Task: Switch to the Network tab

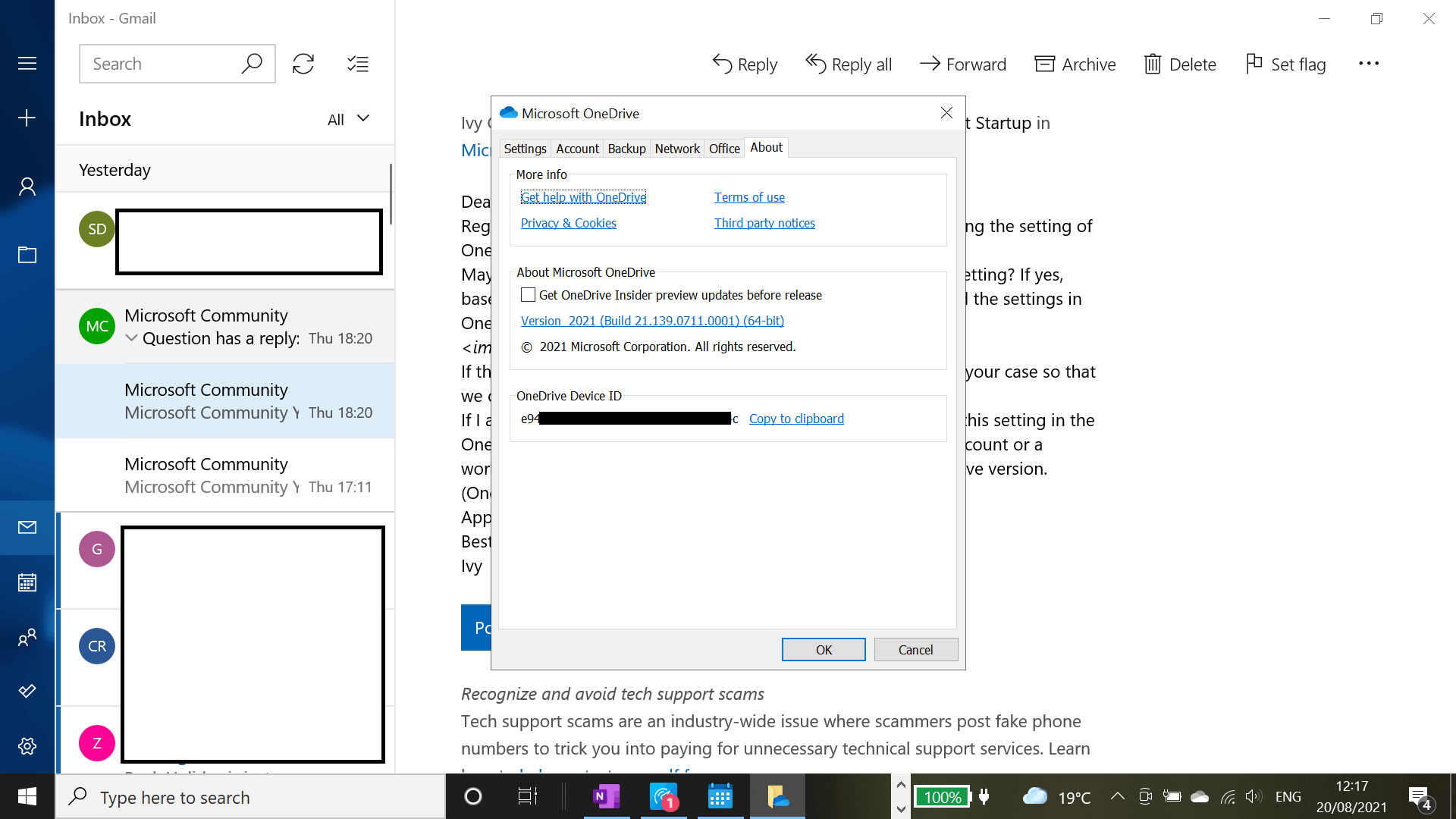Action: tap(678, 148)
